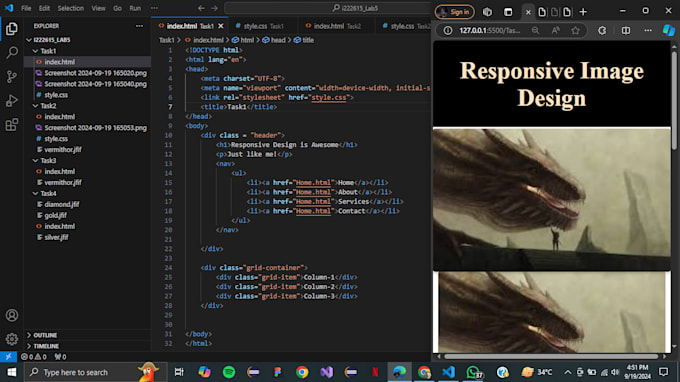Open the Edit menu
This screenshot has width=680, height=382.
(x=44, y=8)
